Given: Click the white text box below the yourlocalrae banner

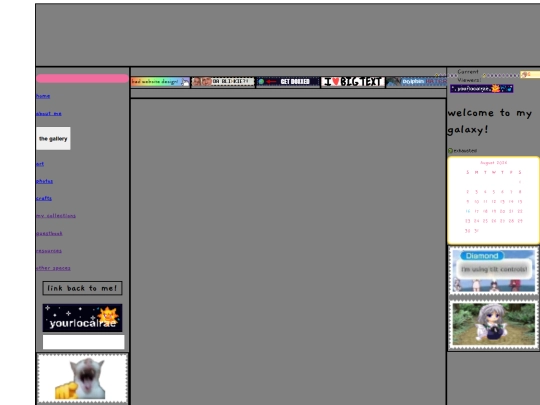Looking at the screenshot, I should pyautogui.click(x=83, y=342).
